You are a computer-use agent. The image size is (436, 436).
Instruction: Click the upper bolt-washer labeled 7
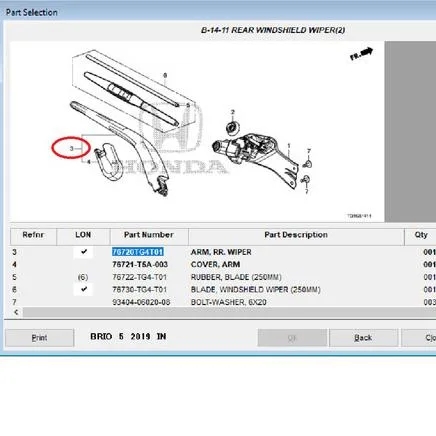[x=308, y=164]
